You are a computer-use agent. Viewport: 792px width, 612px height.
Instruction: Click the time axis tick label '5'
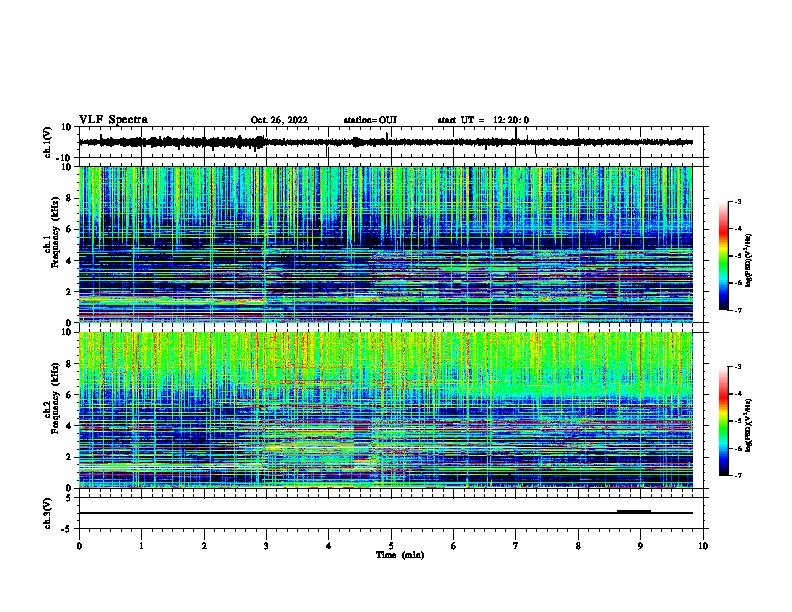[391, 546]
